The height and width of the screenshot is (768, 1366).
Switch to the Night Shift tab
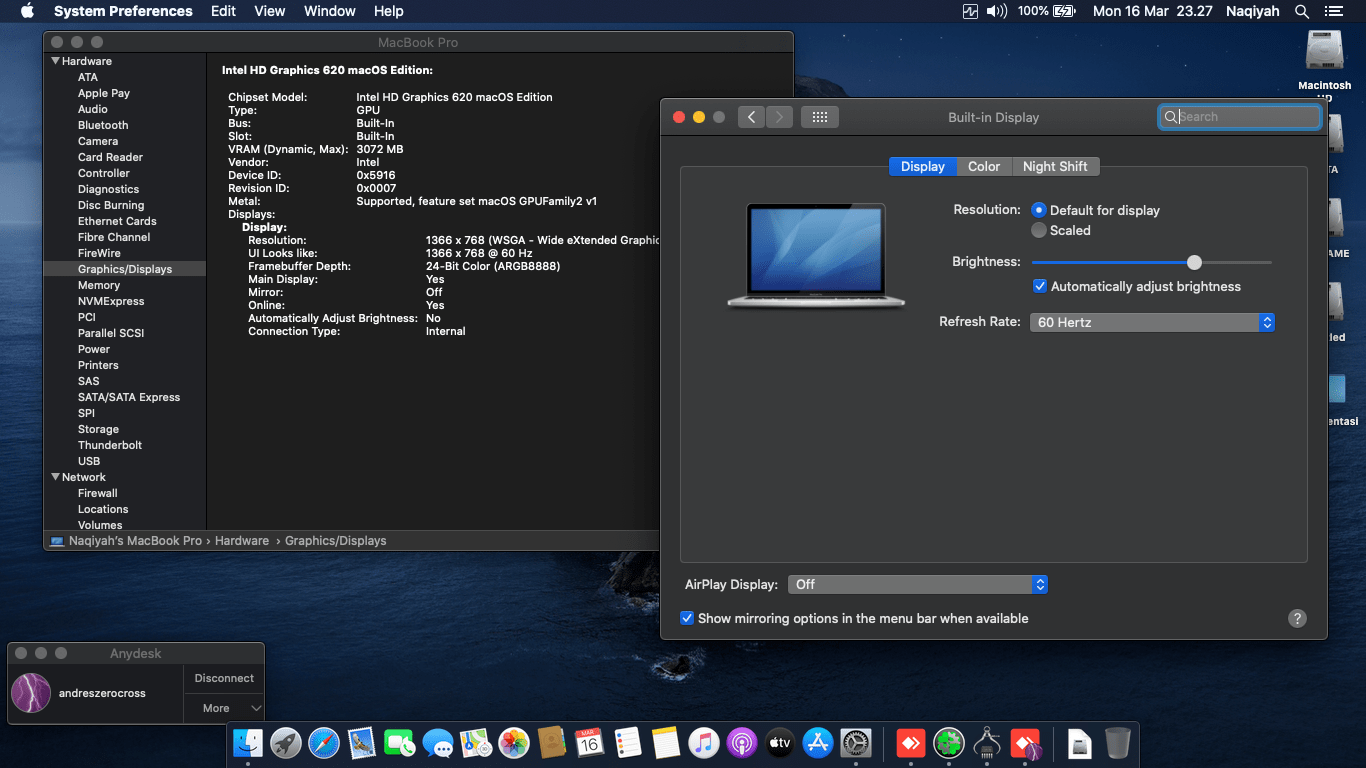pyautogui.click(x=1055, y=166)
